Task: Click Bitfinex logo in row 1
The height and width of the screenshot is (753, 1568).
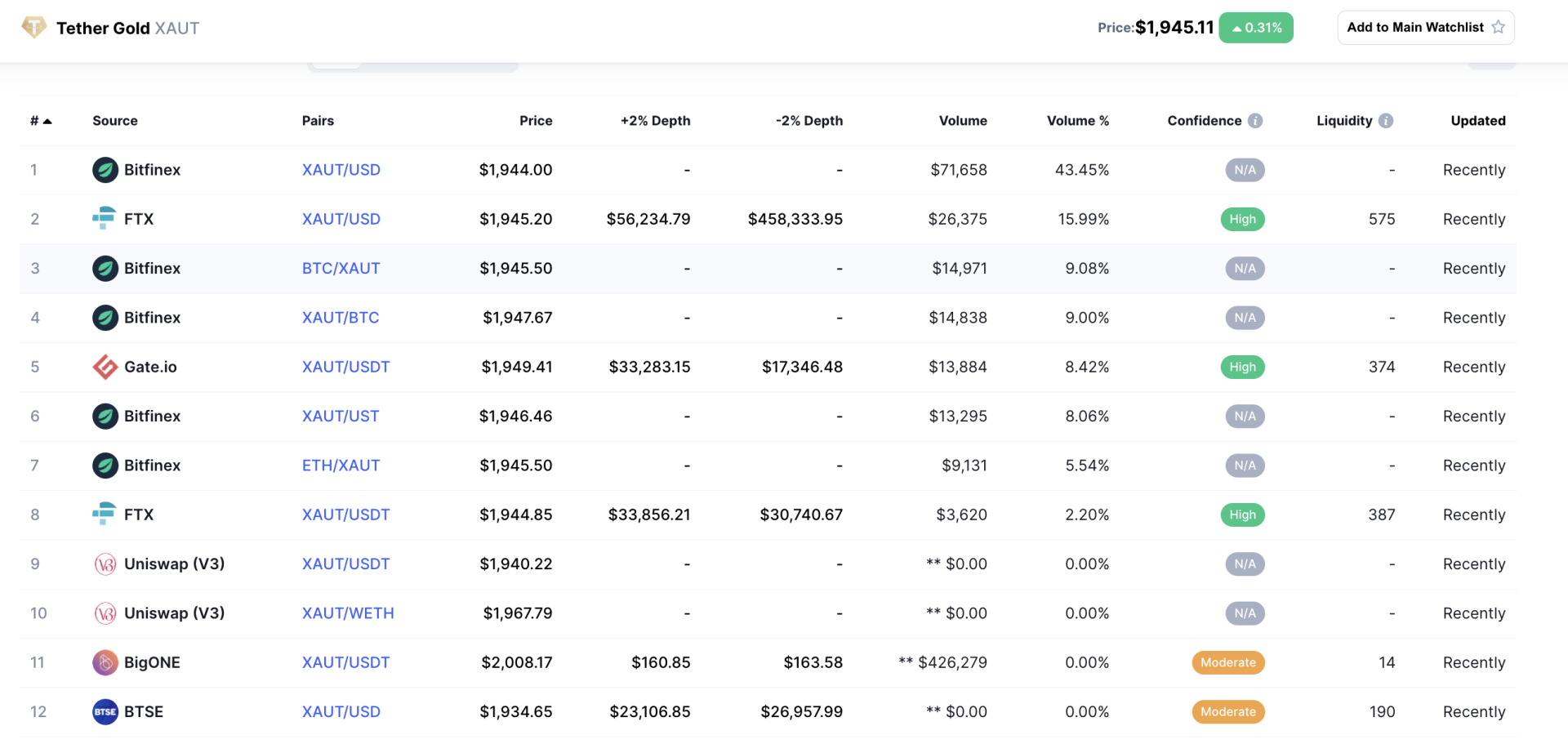Action: (x=105, y=170)
